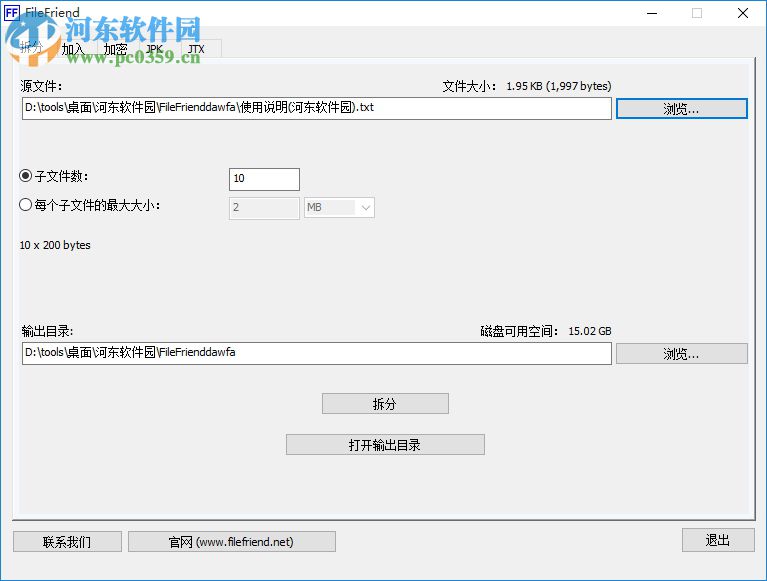Click the output directory path field

316,353
